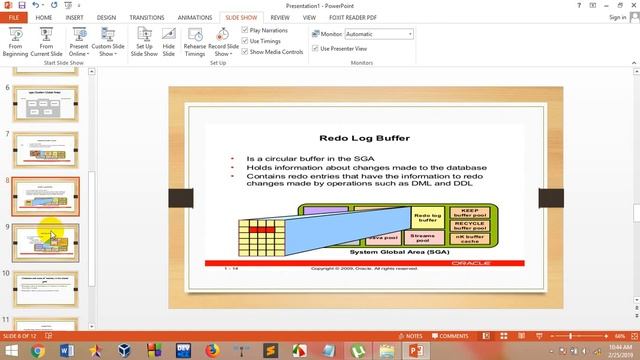Click the zoom slider handle
Viewport: 640px width, 360px height.
(571, 336)
